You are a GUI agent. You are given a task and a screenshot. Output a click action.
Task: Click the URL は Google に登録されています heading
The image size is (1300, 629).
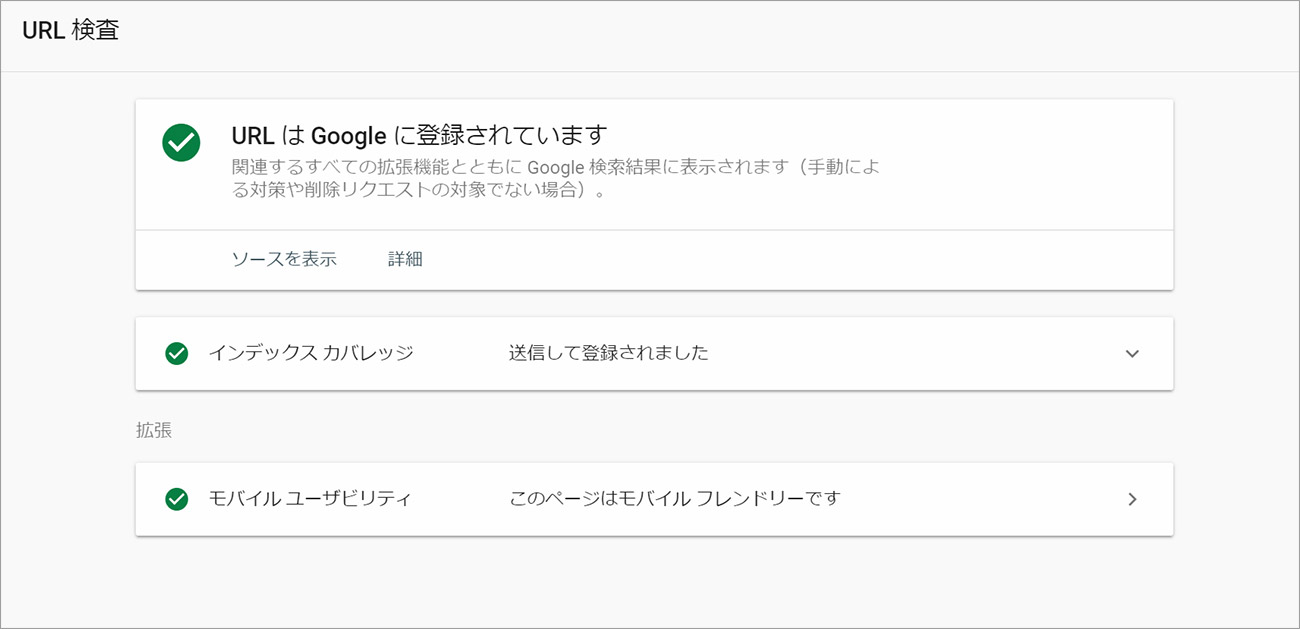click(420, 135)
